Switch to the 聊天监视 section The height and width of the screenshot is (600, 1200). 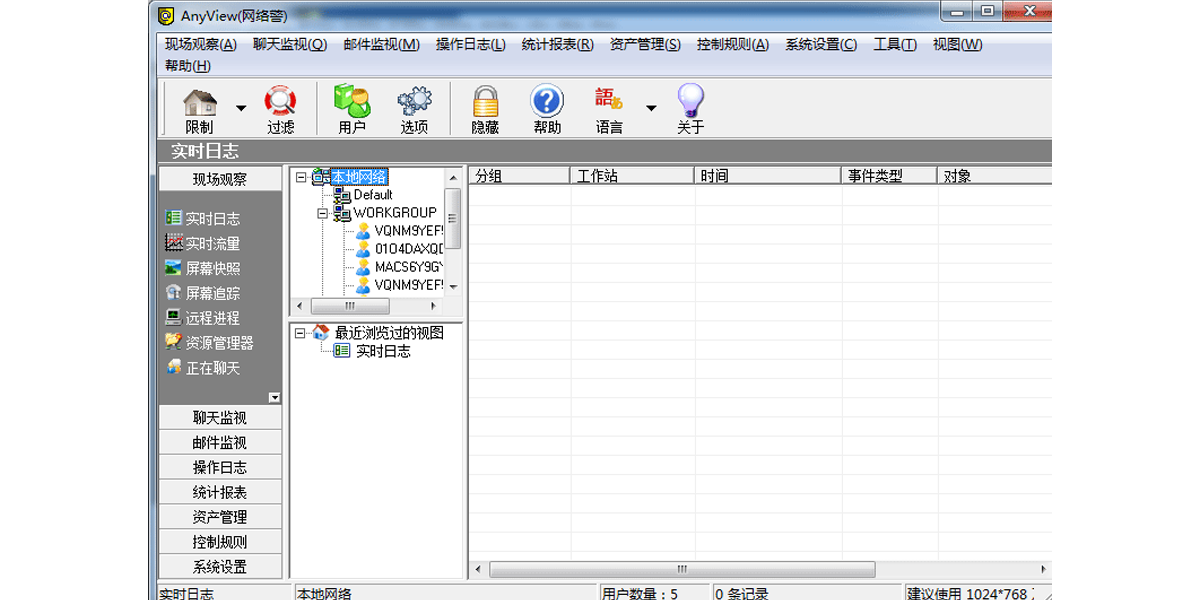(220, 417)
